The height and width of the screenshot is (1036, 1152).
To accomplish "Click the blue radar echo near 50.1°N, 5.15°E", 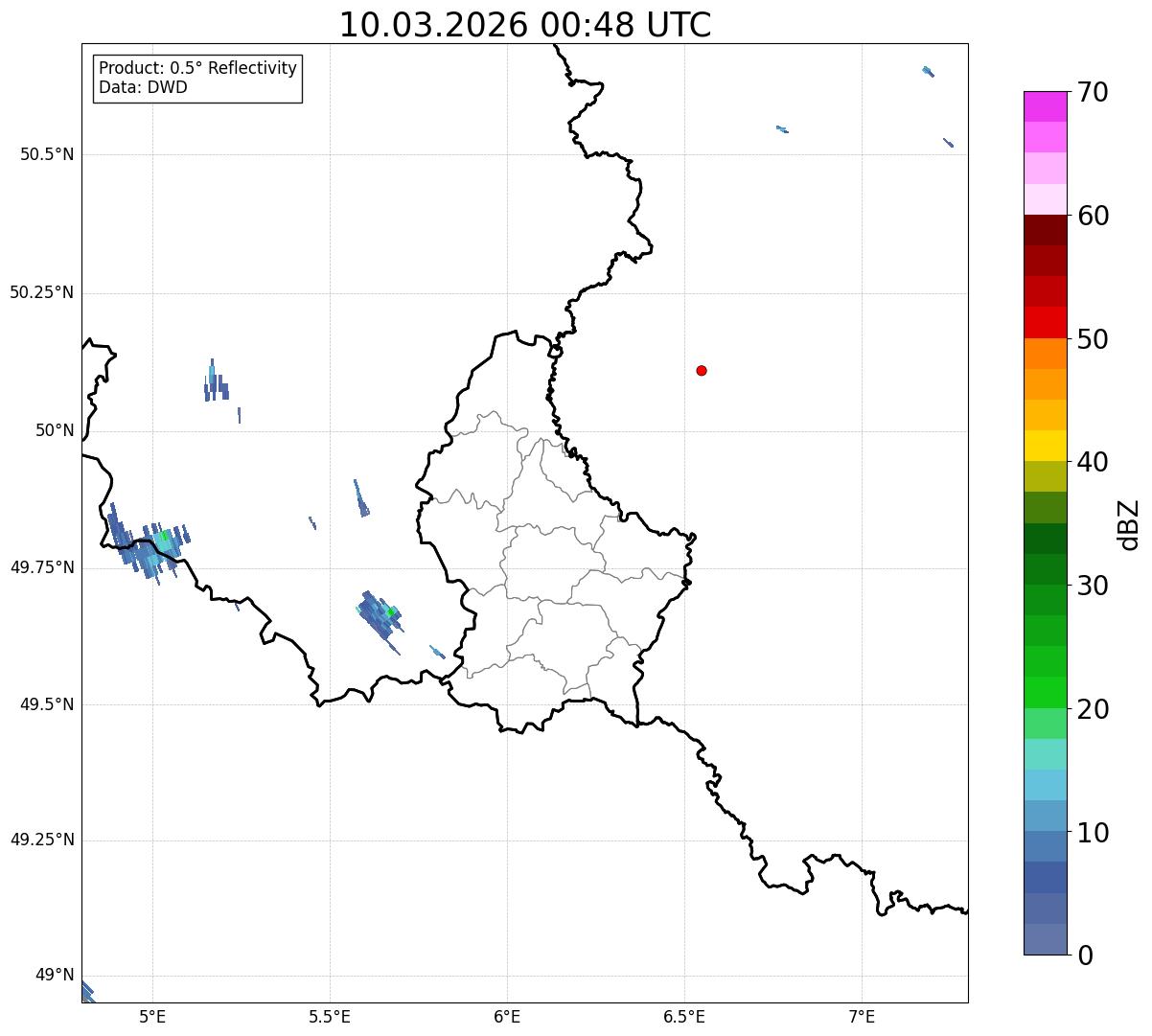I will (216, 382).
